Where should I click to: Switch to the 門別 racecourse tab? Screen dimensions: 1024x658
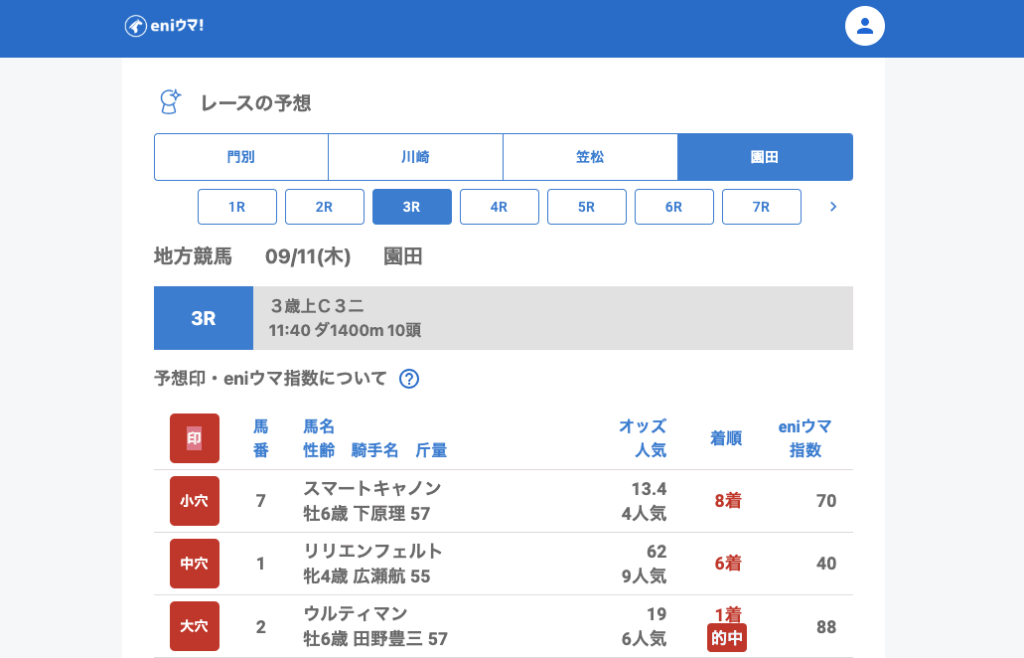point(241,157)
